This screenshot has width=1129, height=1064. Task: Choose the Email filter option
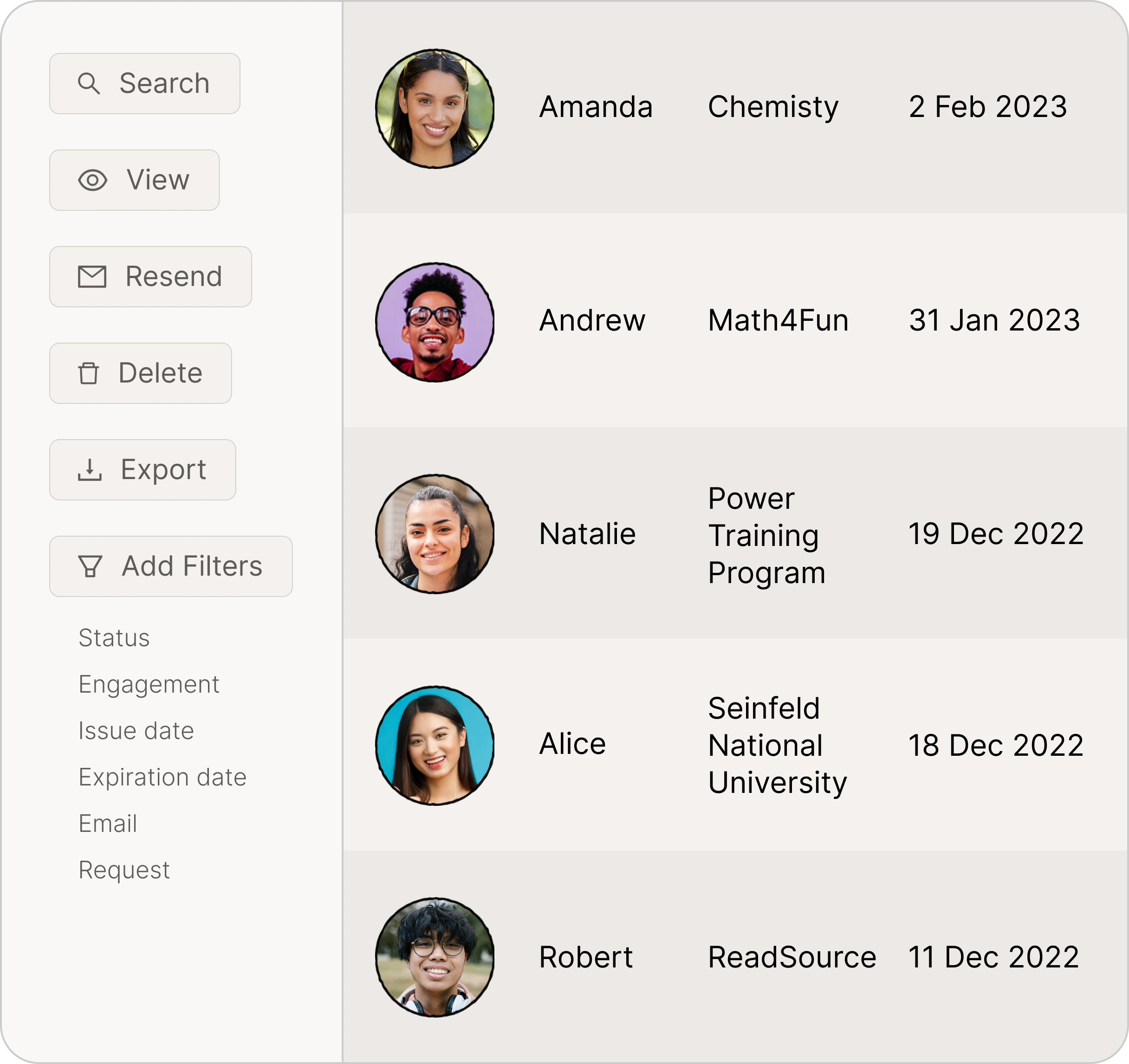108,824
